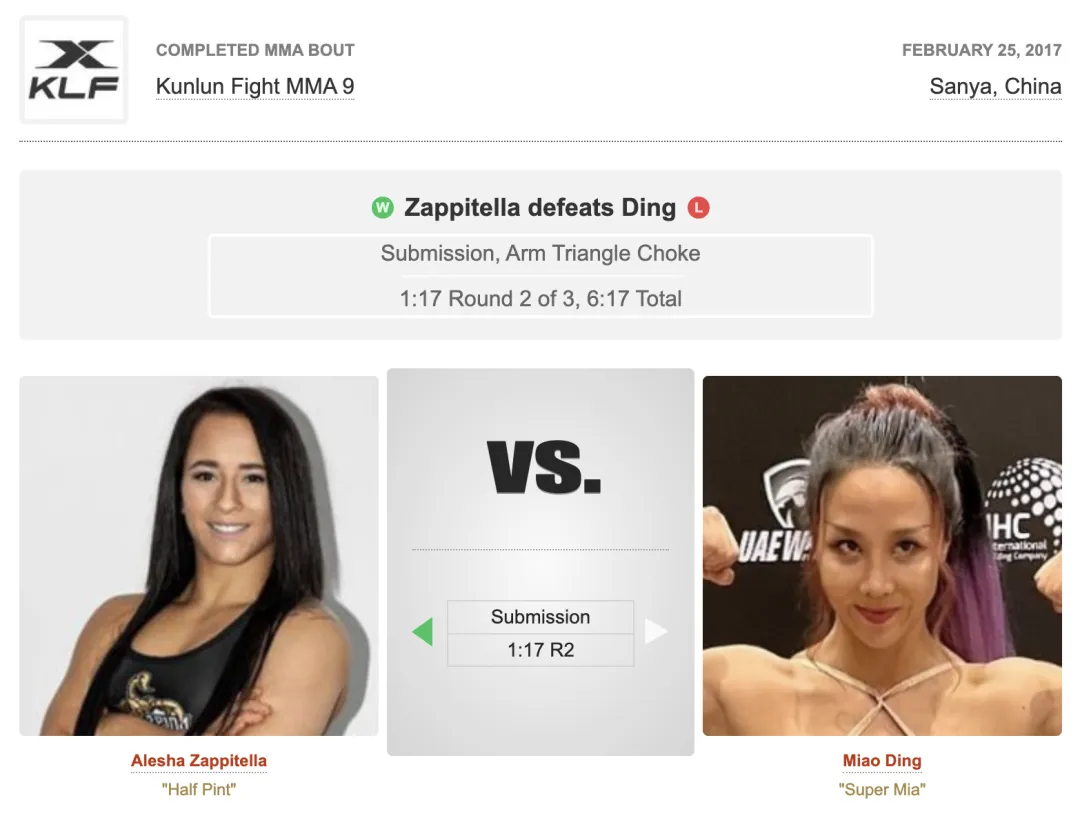Open Alesha Zappitella's fighter profile link

tap(199, 760)
